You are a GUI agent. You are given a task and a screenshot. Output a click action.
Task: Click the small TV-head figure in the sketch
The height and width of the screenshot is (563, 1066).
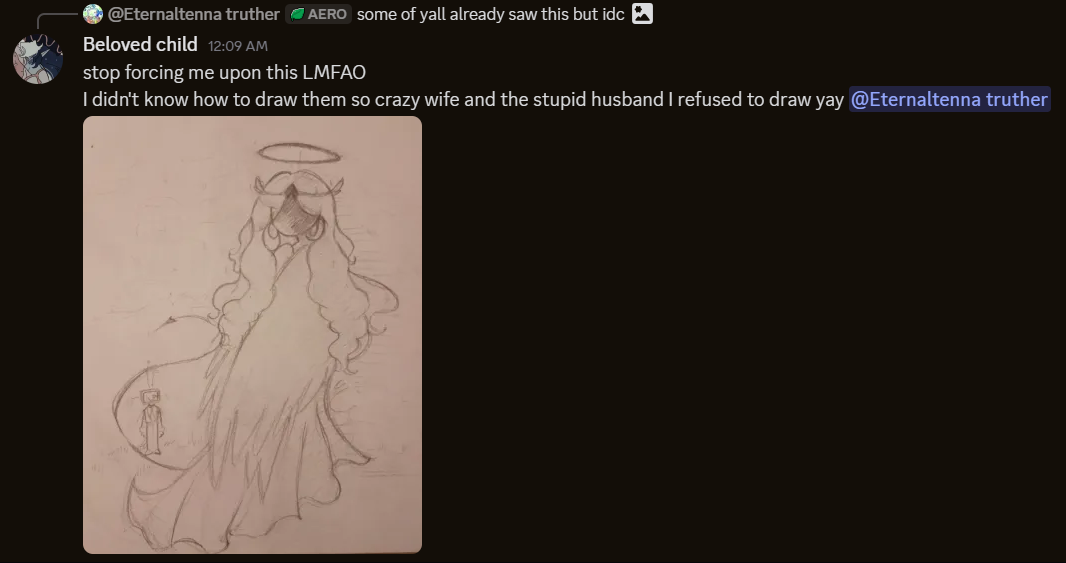(x=150, y=422)
